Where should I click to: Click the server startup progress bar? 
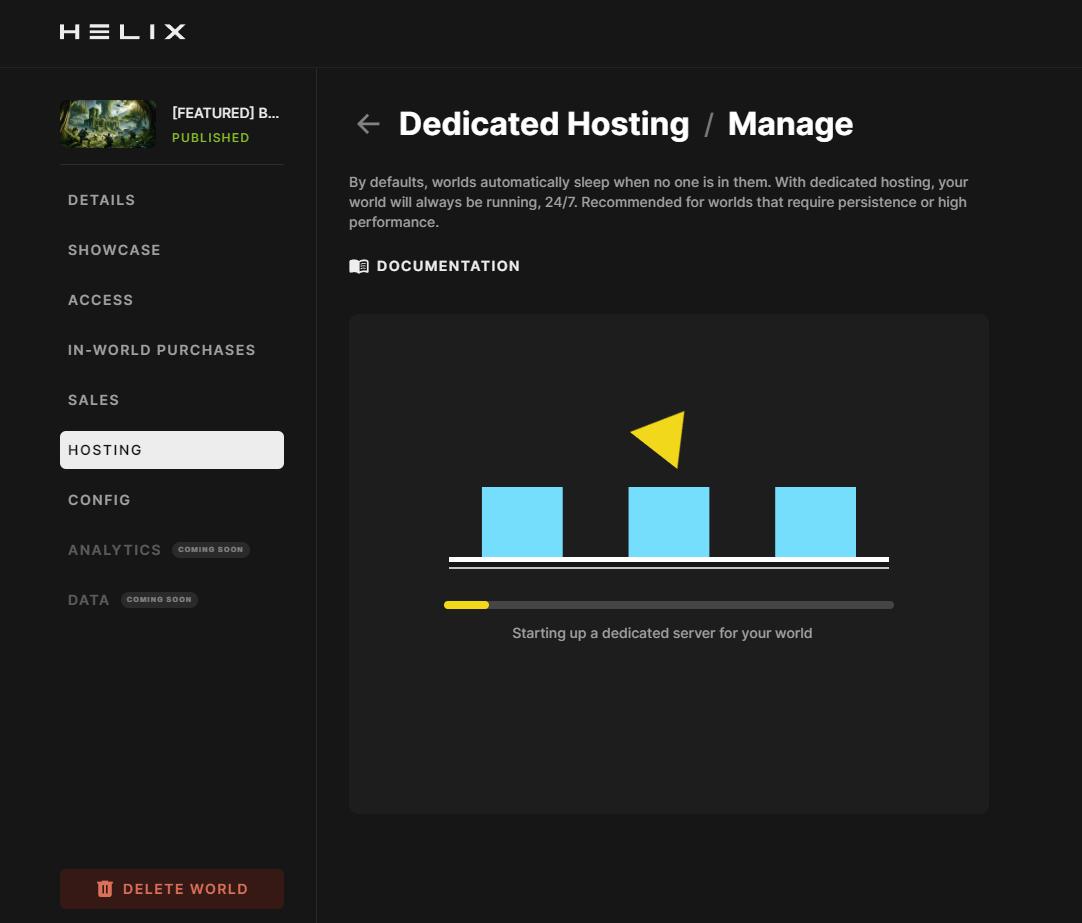[668, 605]
